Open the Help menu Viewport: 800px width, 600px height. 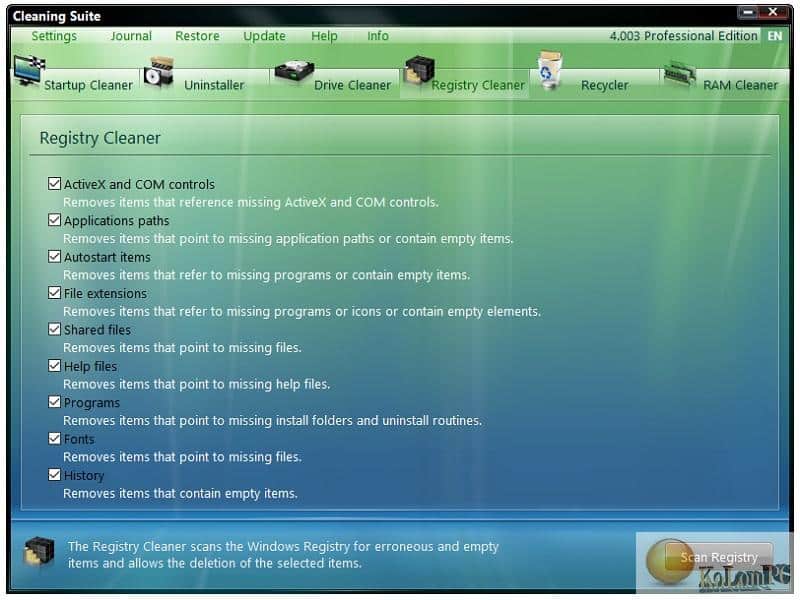tap(324, 37)
